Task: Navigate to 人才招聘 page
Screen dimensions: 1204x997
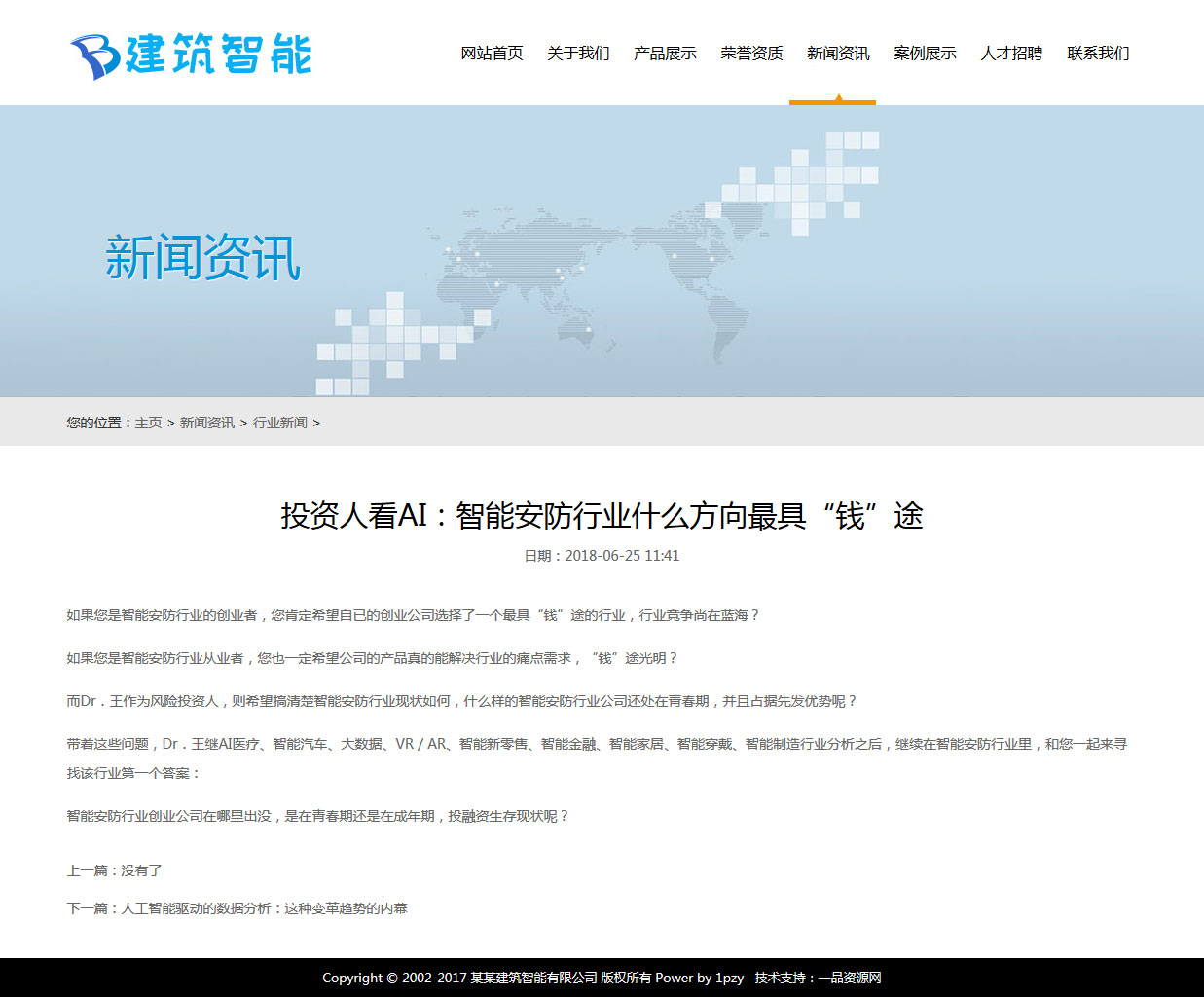Action: click(1011, 54)
